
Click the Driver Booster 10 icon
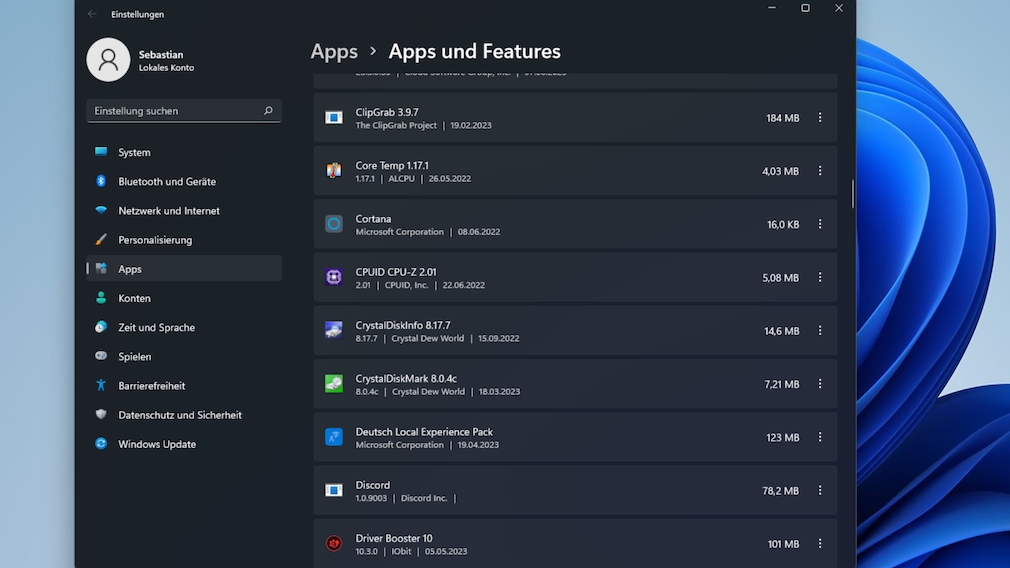click(x=334, y=543)
